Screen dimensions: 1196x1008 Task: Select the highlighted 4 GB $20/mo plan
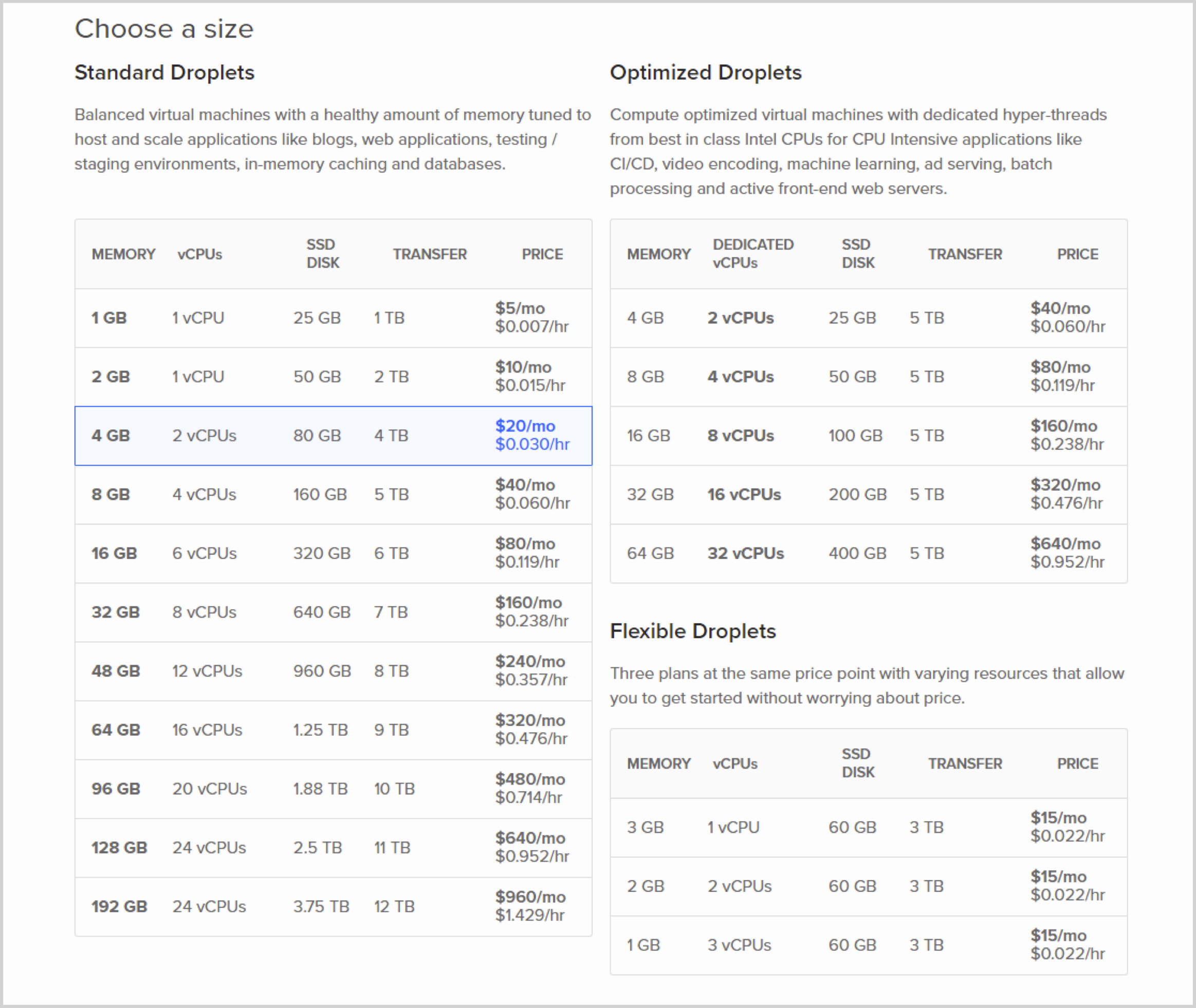coord(333,436)
